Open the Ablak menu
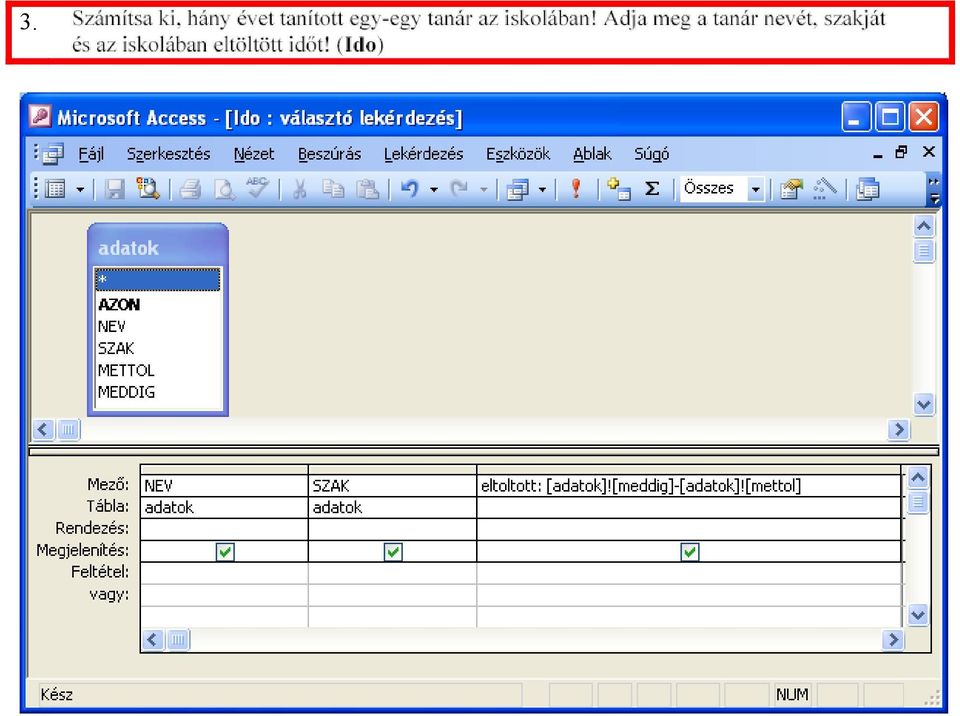The width and height of the screenshot is (960, 716). tap(592, 154)
